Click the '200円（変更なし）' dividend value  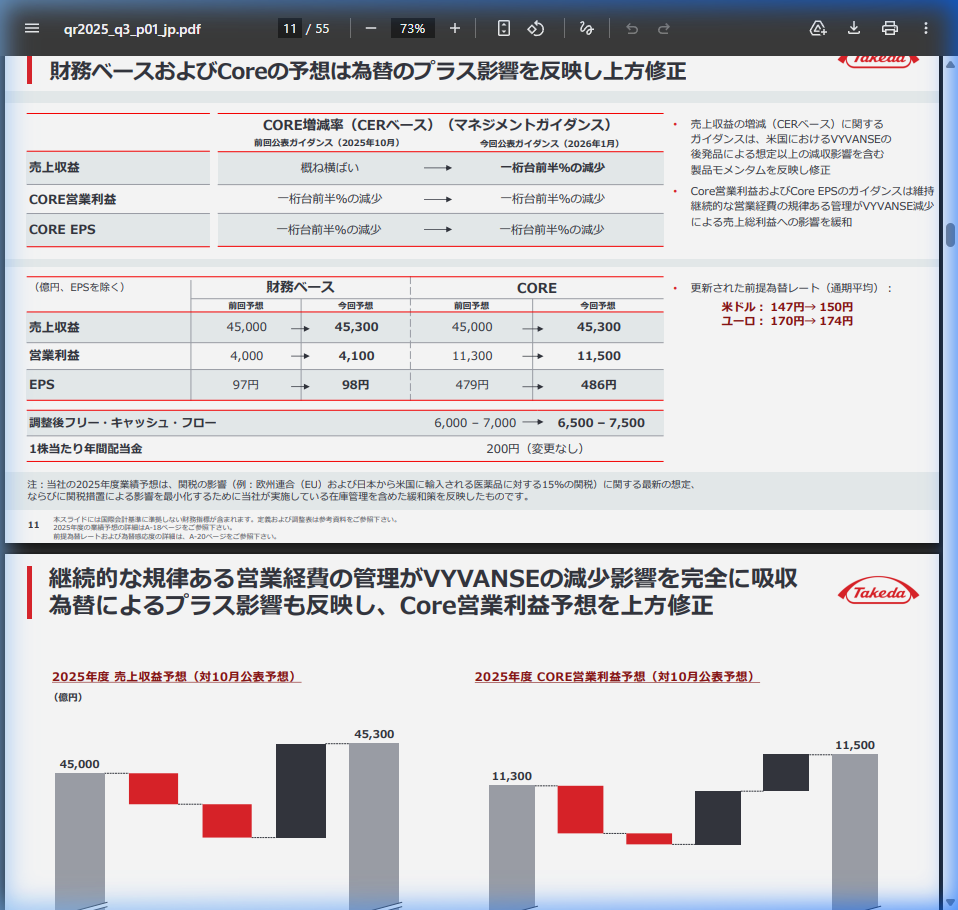[535, 449]
